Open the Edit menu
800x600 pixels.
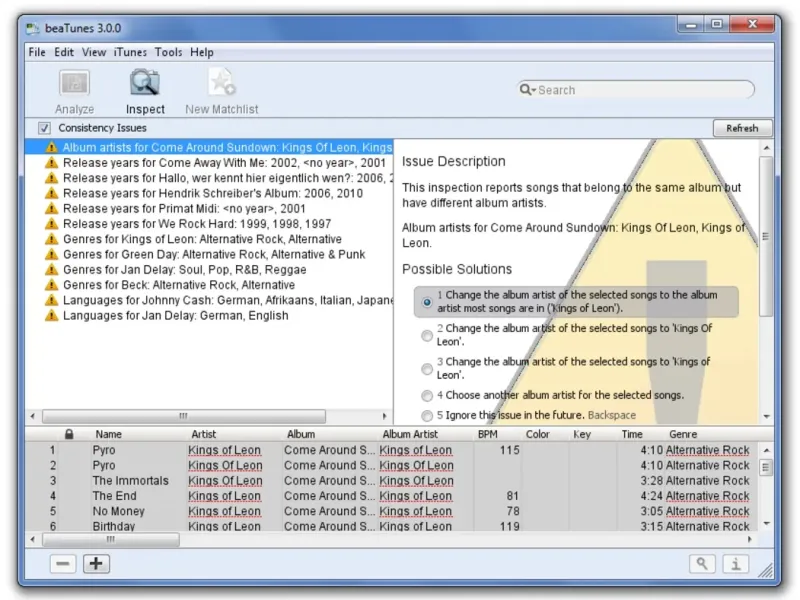64,52
